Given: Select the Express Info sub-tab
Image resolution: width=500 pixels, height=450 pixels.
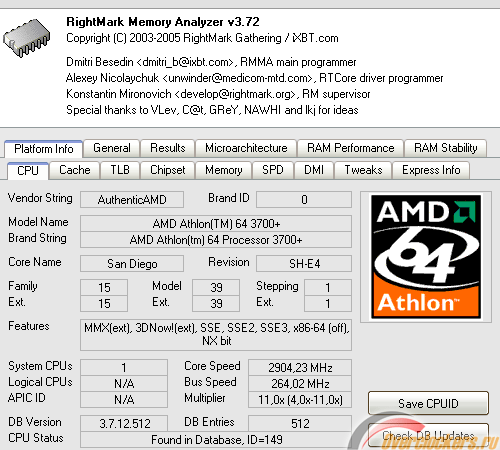Looking at the screenshot, I should 431,170.
